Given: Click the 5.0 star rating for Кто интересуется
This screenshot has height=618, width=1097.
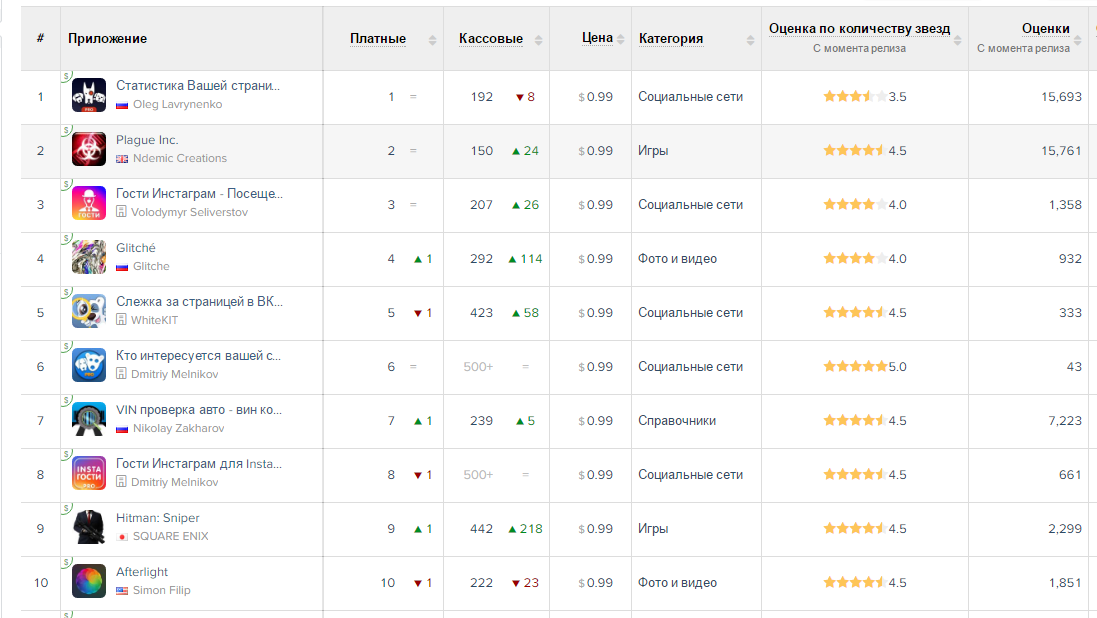Looking at the screenshot, I should [x=864, y=367].
